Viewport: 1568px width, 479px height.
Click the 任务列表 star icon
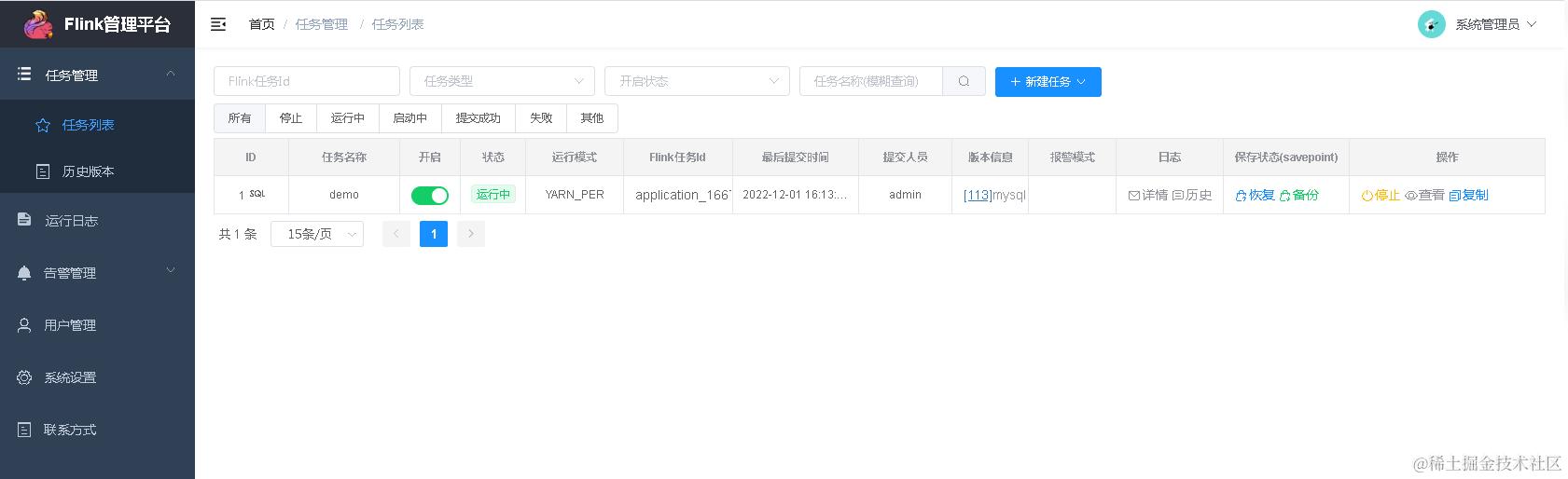(x=43, y=125)
